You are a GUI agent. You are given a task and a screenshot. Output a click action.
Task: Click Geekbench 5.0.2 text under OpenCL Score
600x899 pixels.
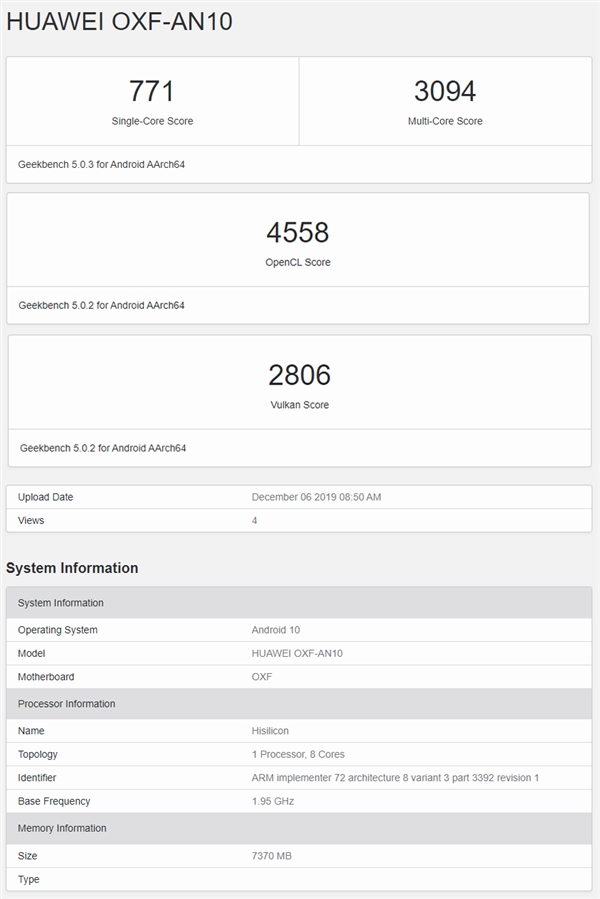(102, 306)
